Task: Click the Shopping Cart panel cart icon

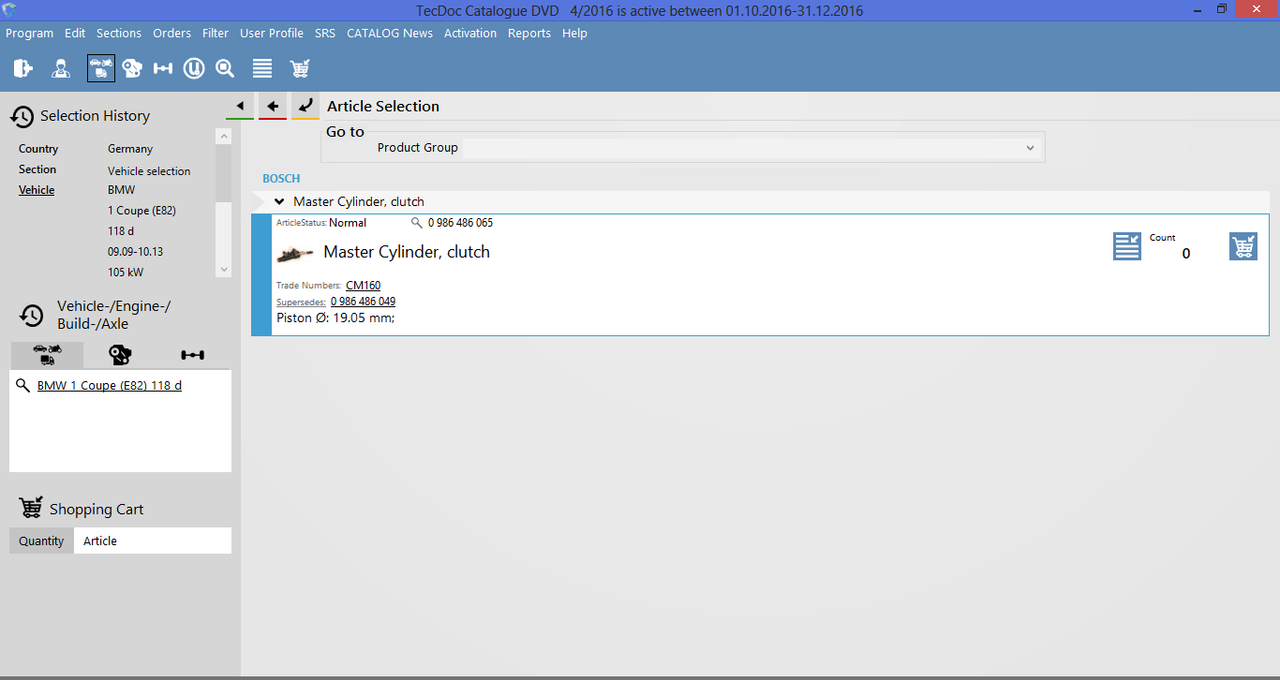Action: pyautogui.click(x=31, y=508)
